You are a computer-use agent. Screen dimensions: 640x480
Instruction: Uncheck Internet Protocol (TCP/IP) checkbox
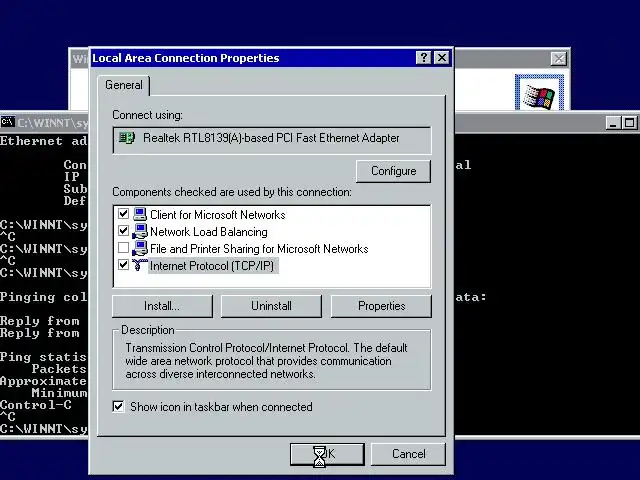(123, 265)
